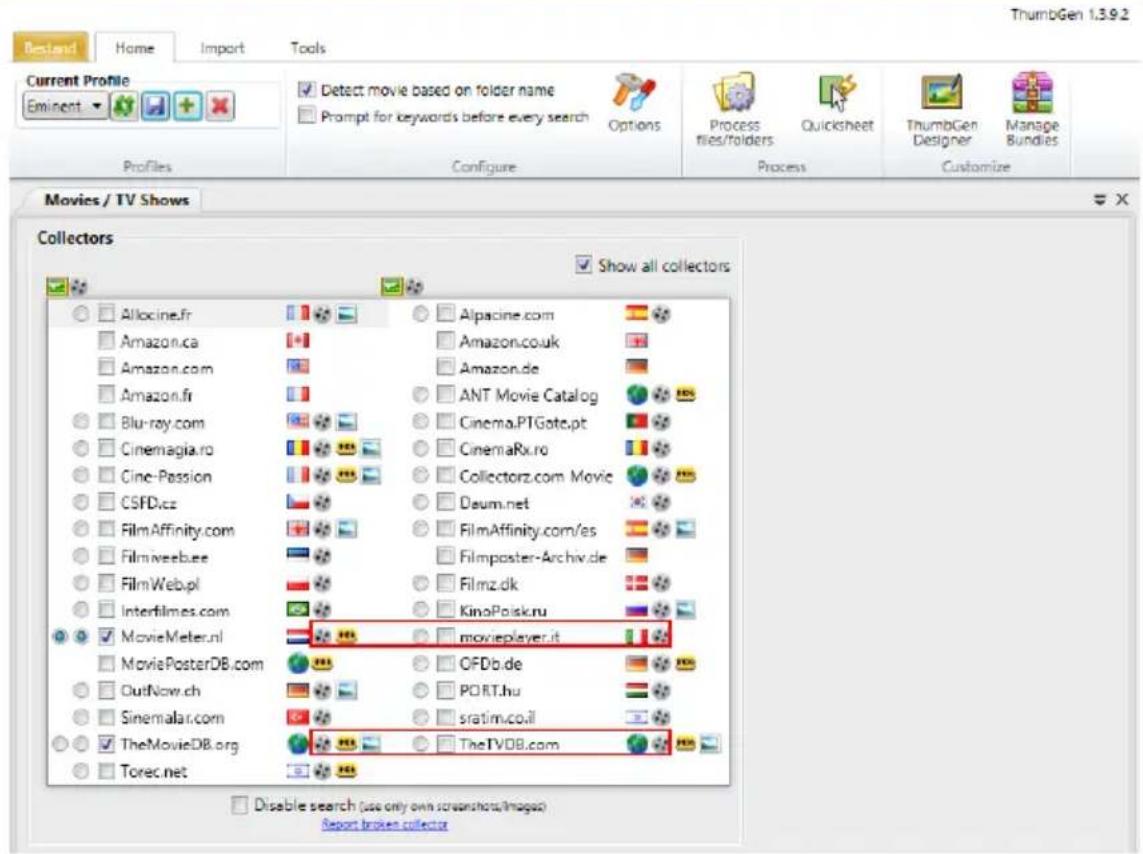Check Disable search option

click(239, 805)
